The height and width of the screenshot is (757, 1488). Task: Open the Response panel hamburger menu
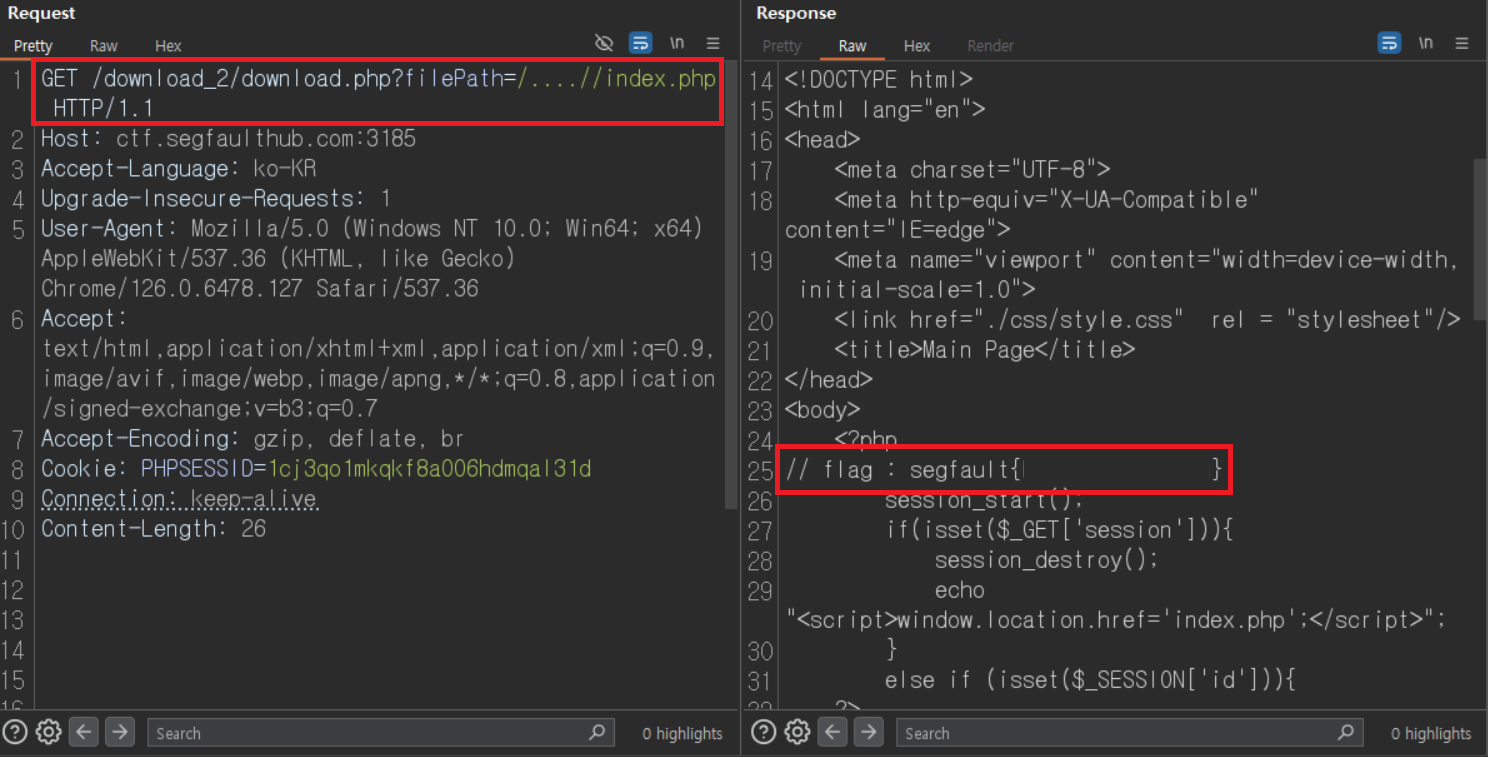1462,43
